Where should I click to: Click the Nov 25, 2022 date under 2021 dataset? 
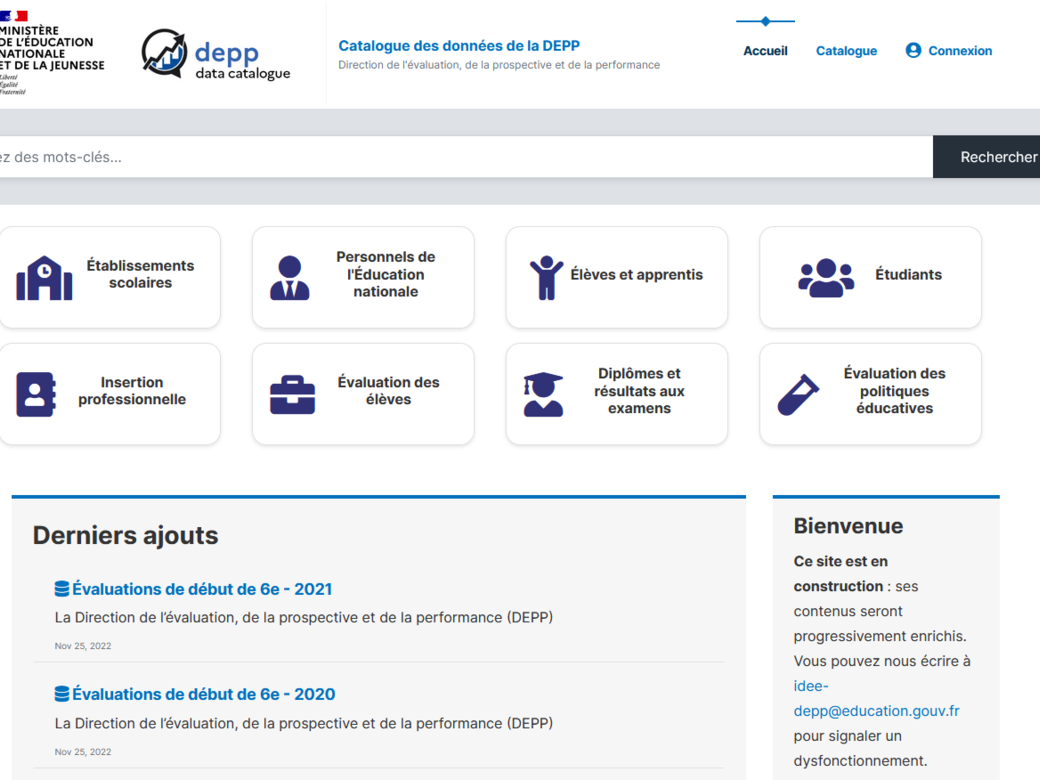[x=83, y=646]
